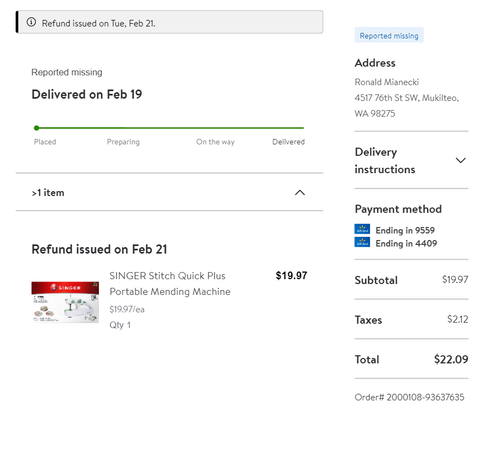The image size is (500, 473).
Task: Click the name Ronald Mianecki
Action: tap(387, 82)
